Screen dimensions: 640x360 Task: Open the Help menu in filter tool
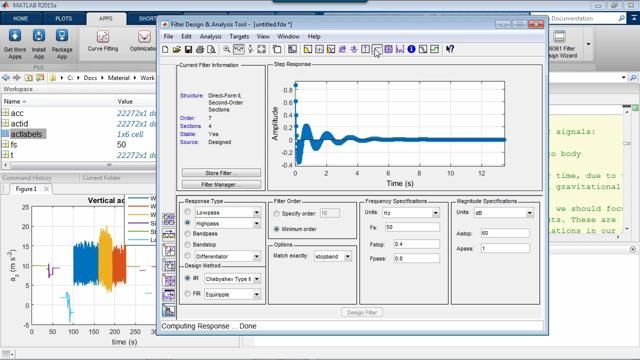314,36
